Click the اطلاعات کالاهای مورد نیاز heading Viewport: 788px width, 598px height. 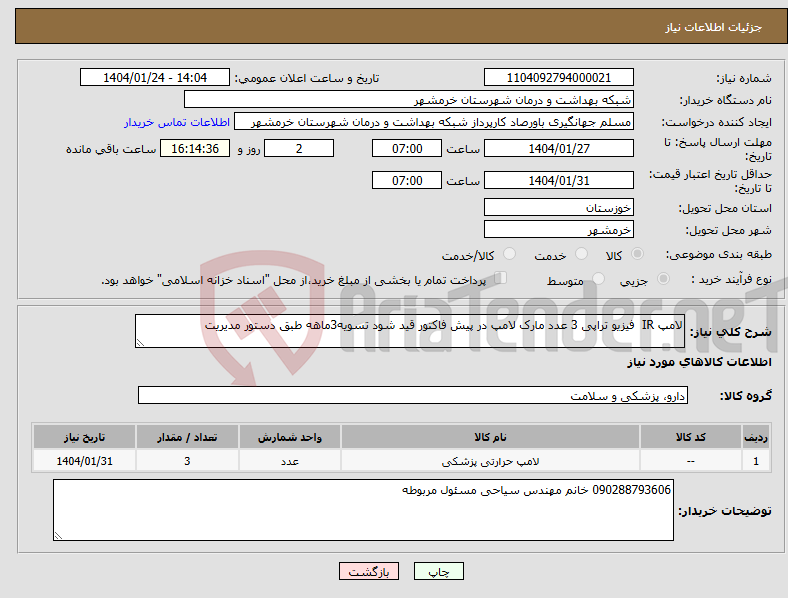click(x=699, y=362)
